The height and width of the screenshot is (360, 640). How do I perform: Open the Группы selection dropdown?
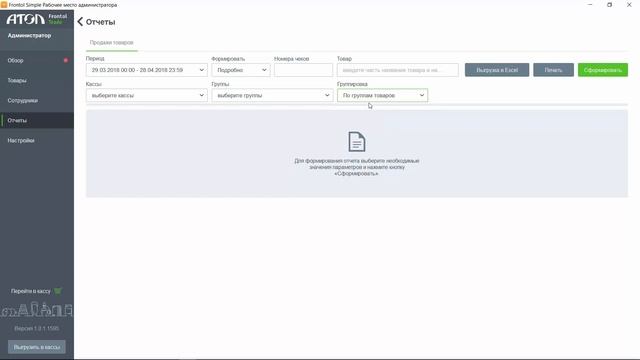pos(272,96)
